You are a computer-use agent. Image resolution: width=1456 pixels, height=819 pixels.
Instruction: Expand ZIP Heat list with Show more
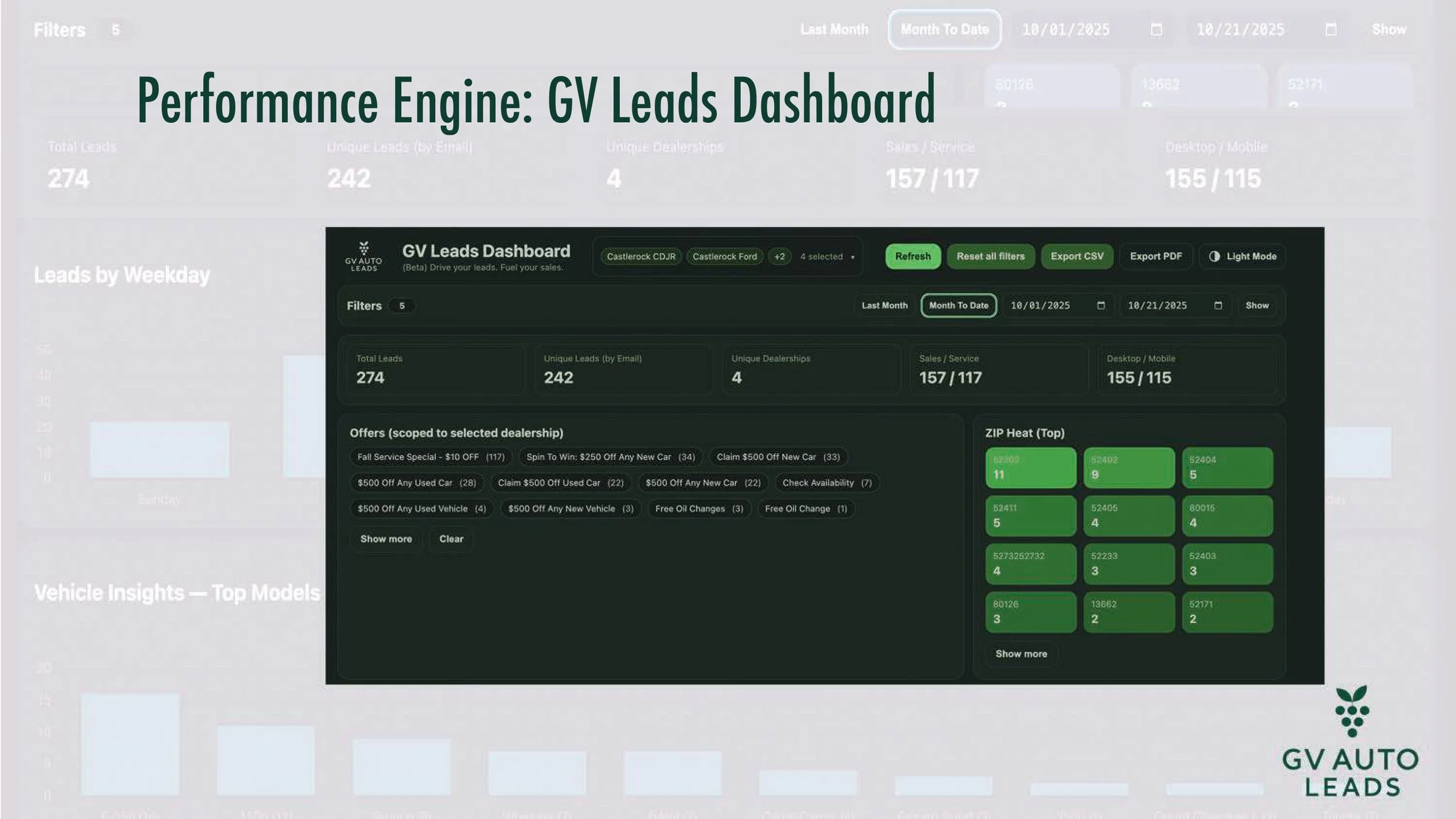(1021, 654)
